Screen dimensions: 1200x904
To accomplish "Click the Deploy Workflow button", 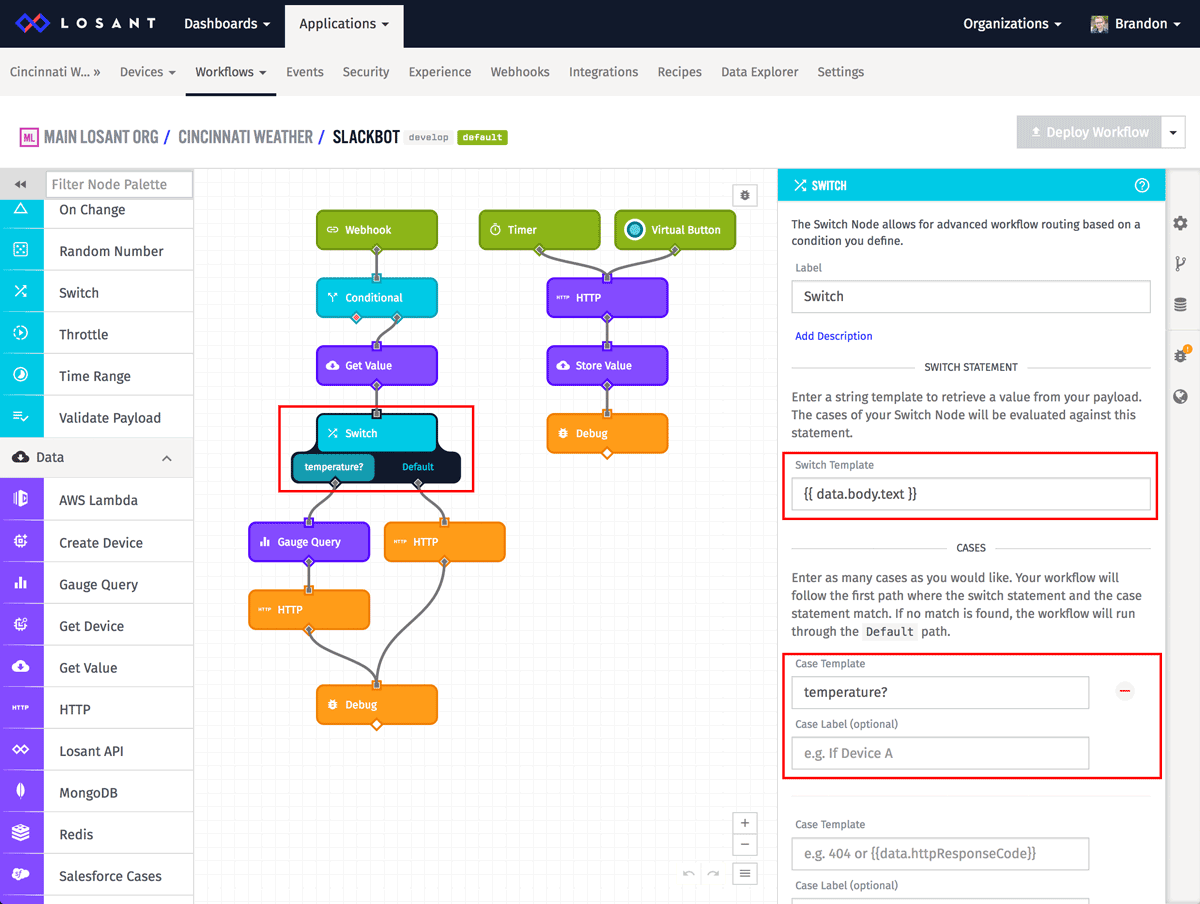I will [1089, 132].
